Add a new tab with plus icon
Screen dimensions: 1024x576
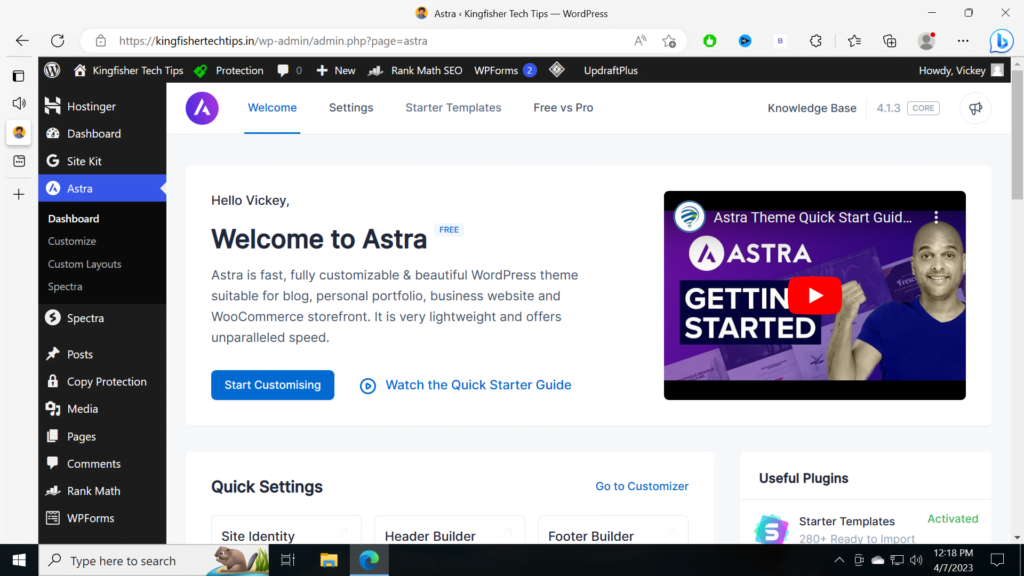coord(18,195)
